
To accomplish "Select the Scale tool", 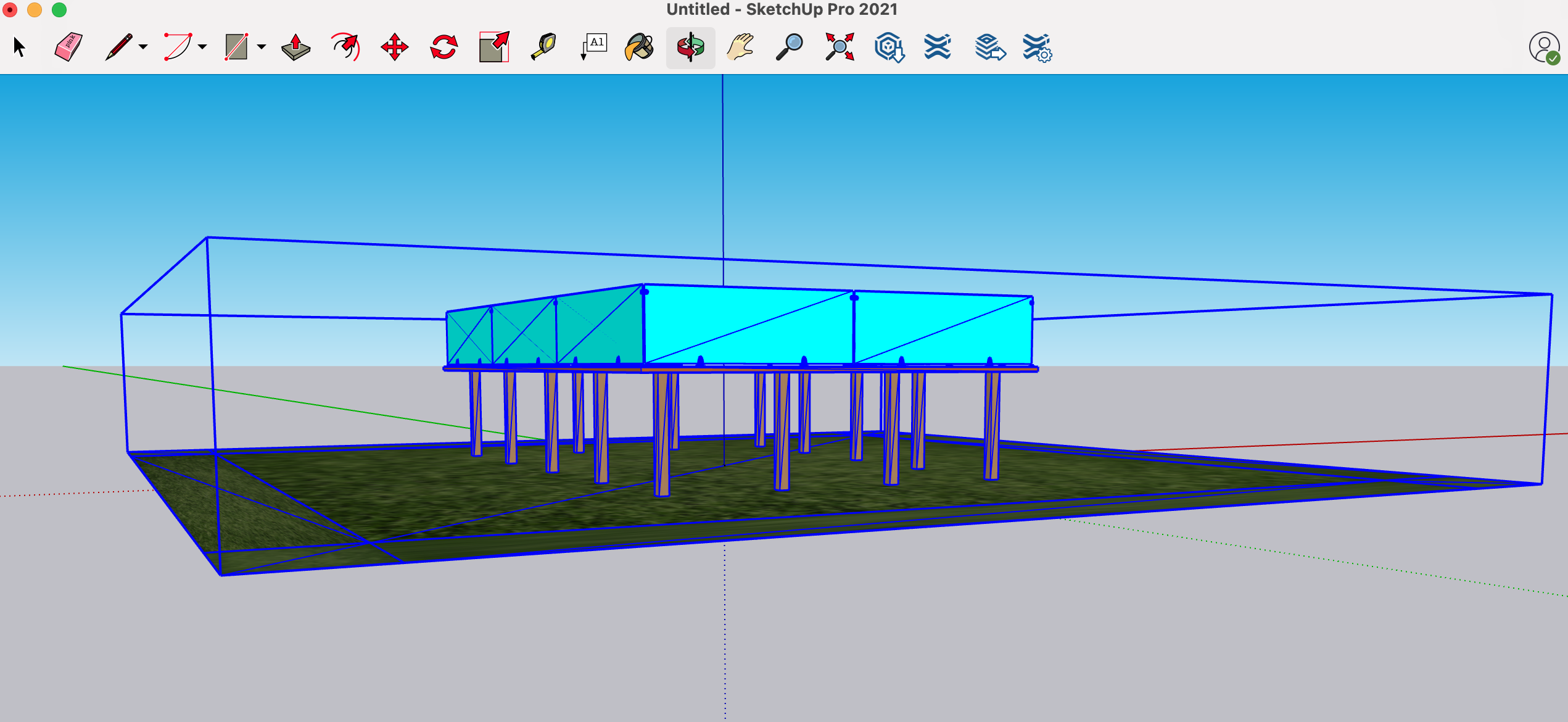I will (x=494, y=47).
